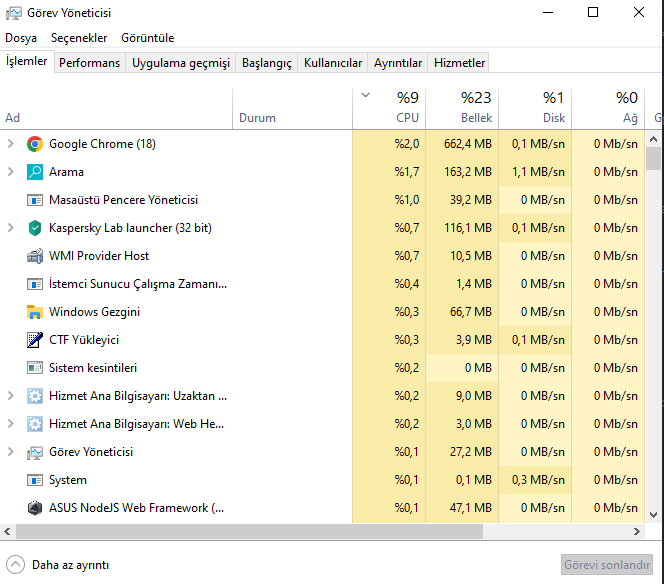Screen dimensions: 664x584
Task: Click the Görevi sonlandır button
Action: [x=607, y=564]
